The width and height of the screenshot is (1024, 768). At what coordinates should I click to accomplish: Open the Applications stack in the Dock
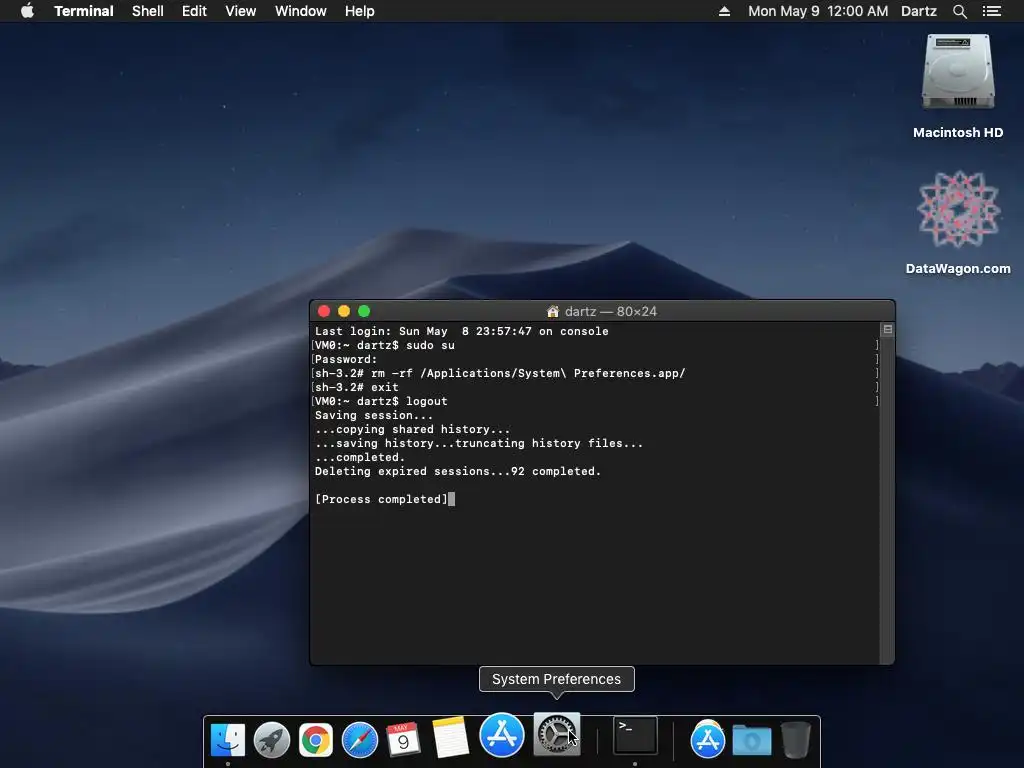tap(707, 740)
